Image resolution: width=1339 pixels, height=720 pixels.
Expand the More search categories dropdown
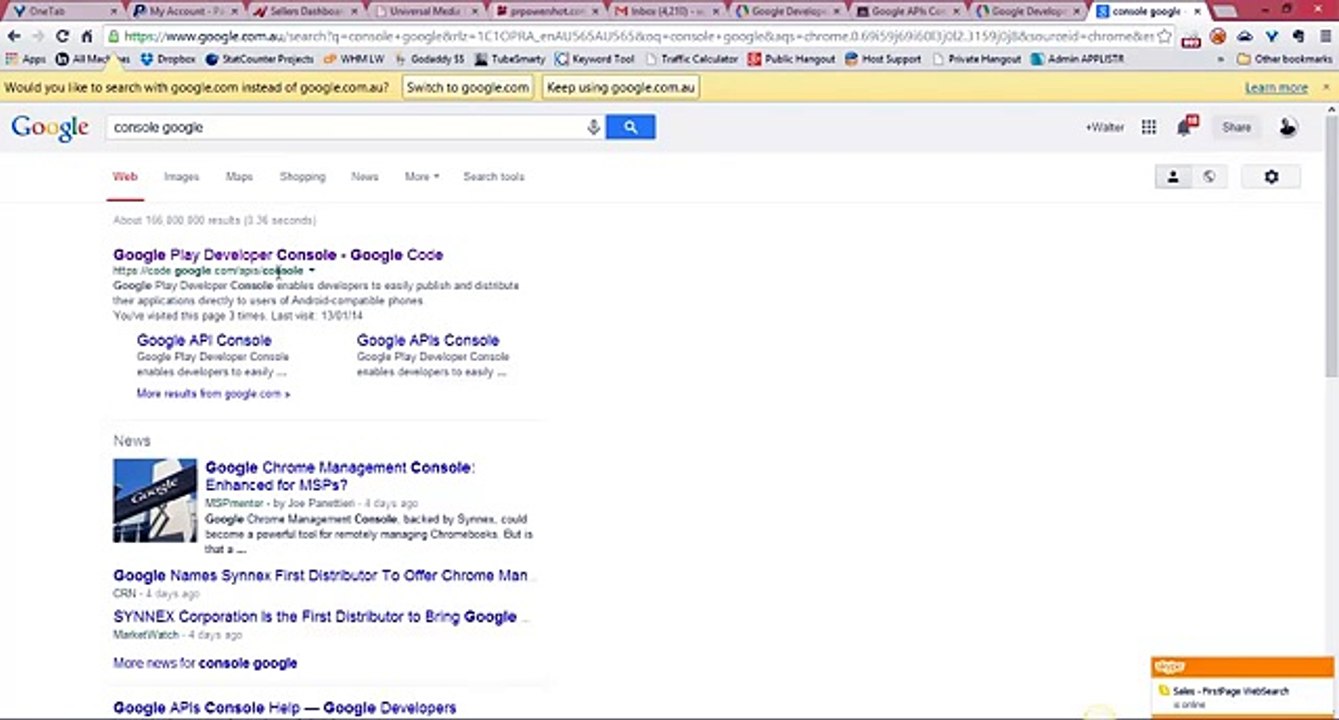(422, 177)
